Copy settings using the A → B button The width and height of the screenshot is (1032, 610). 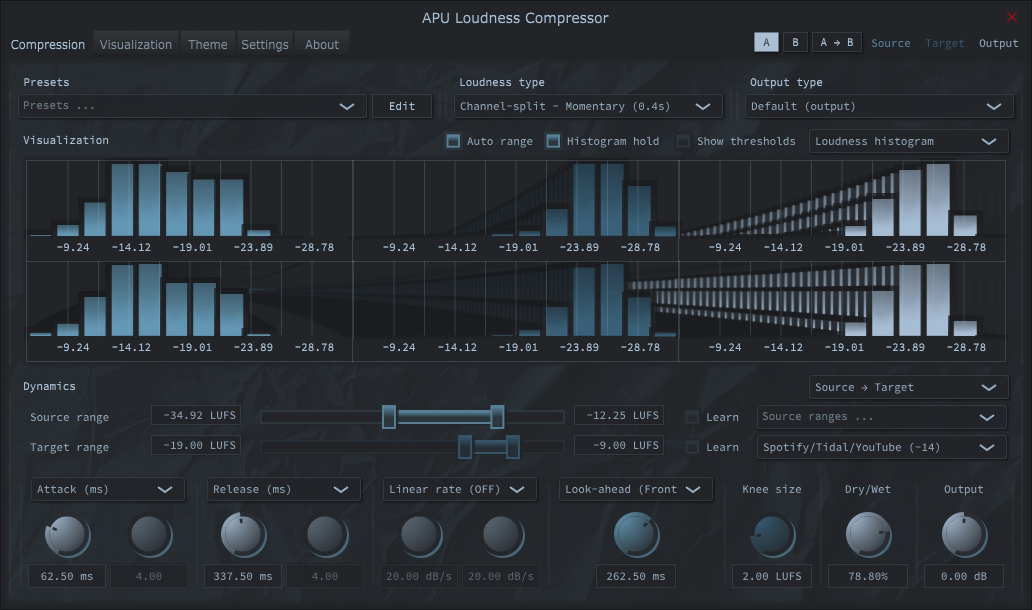coord(837,42)
